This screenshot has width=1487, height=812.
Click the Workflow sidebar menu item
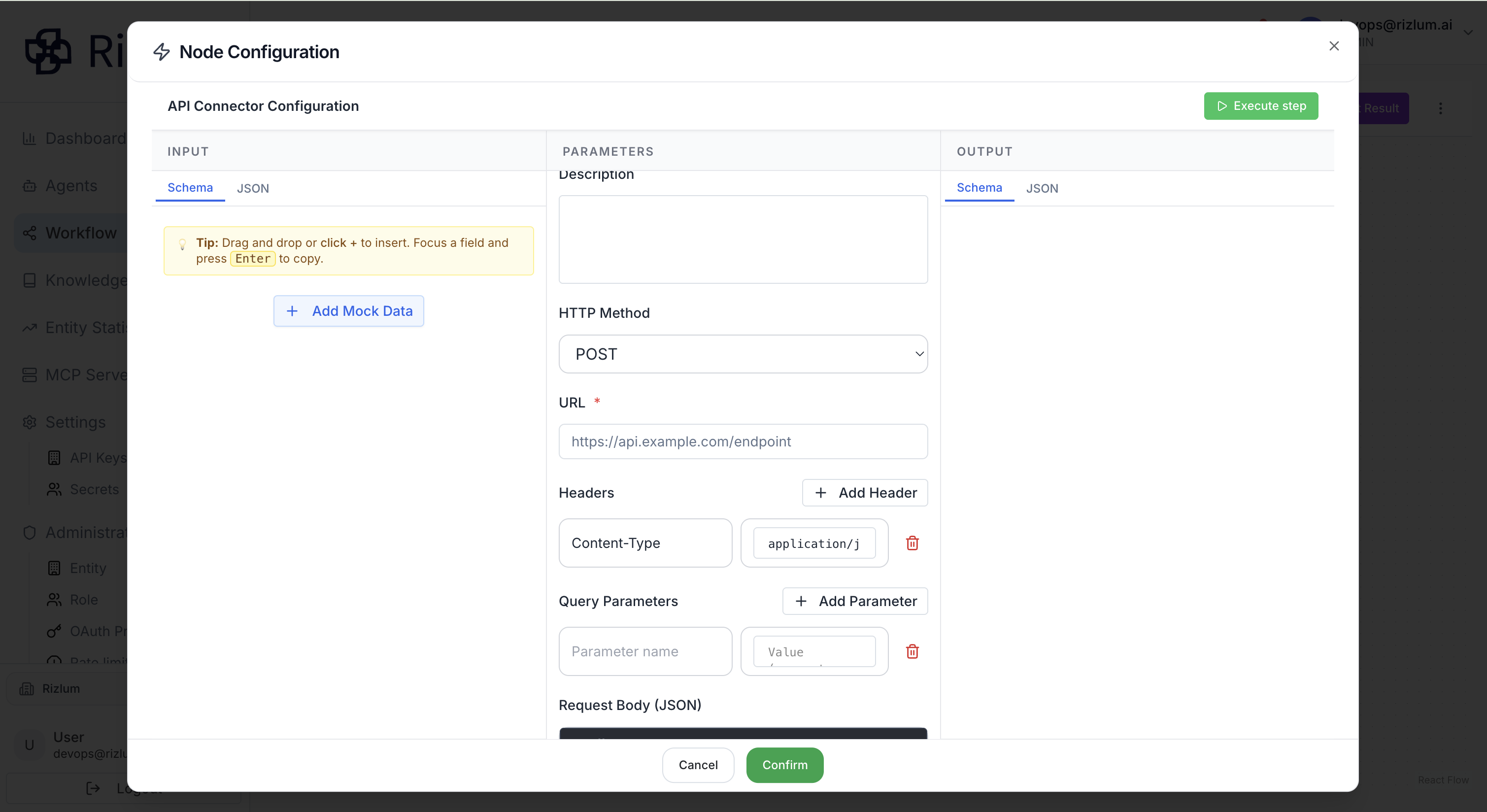click(x=70, y=233)
